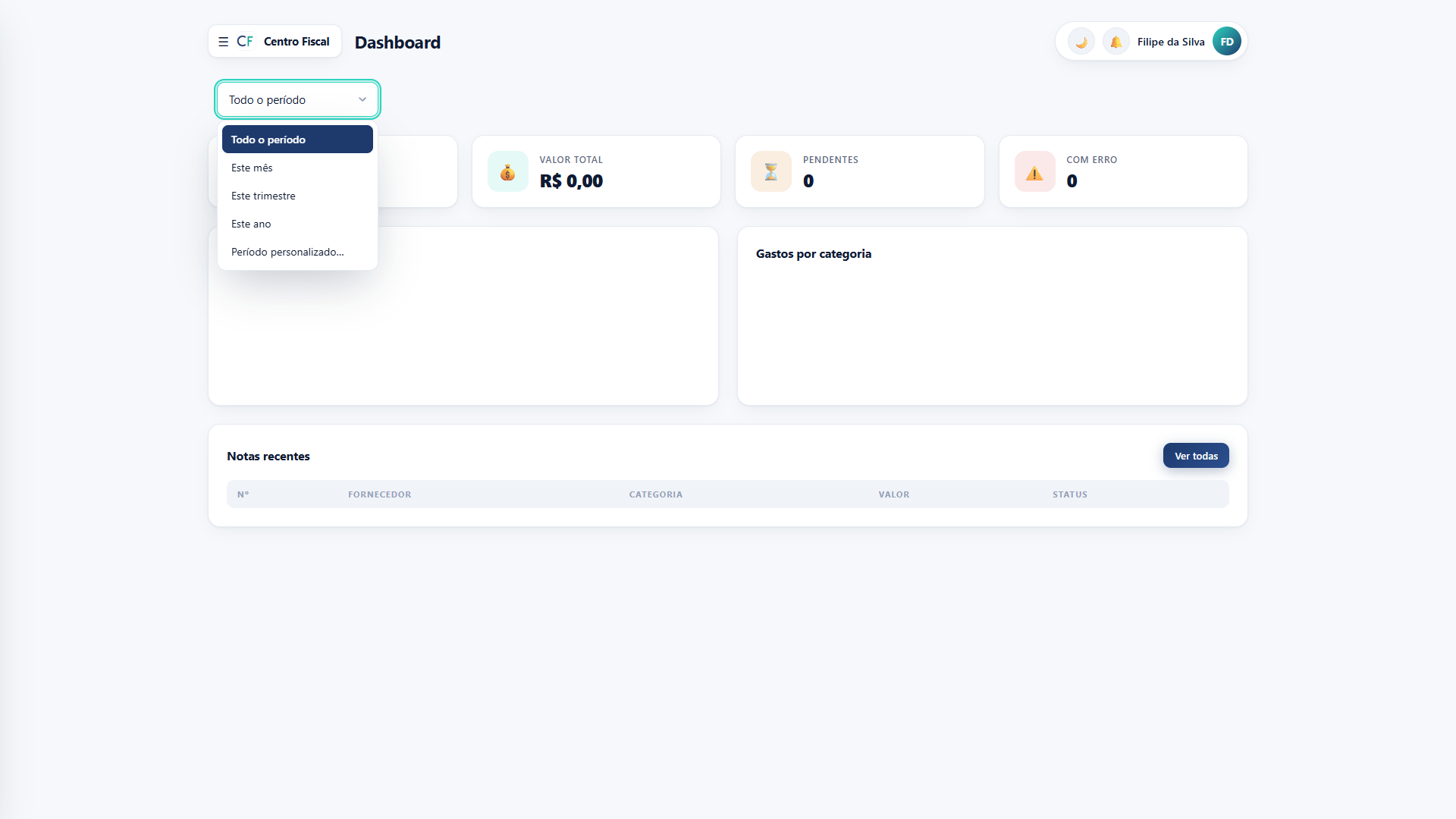Click Filipe da Silva user name
This screenshot has height=819, width=1456.
tap(1171, 42)
